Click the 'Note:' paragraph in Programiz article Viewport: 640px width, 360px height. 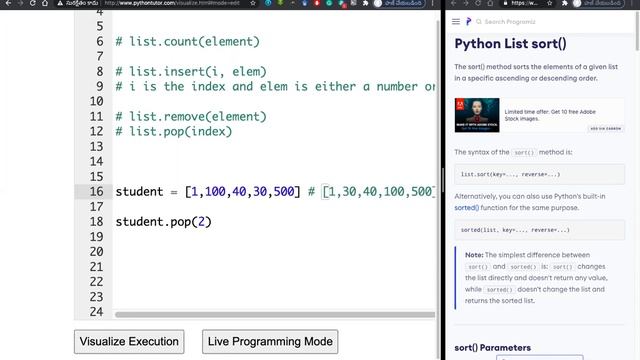point(536,278)
